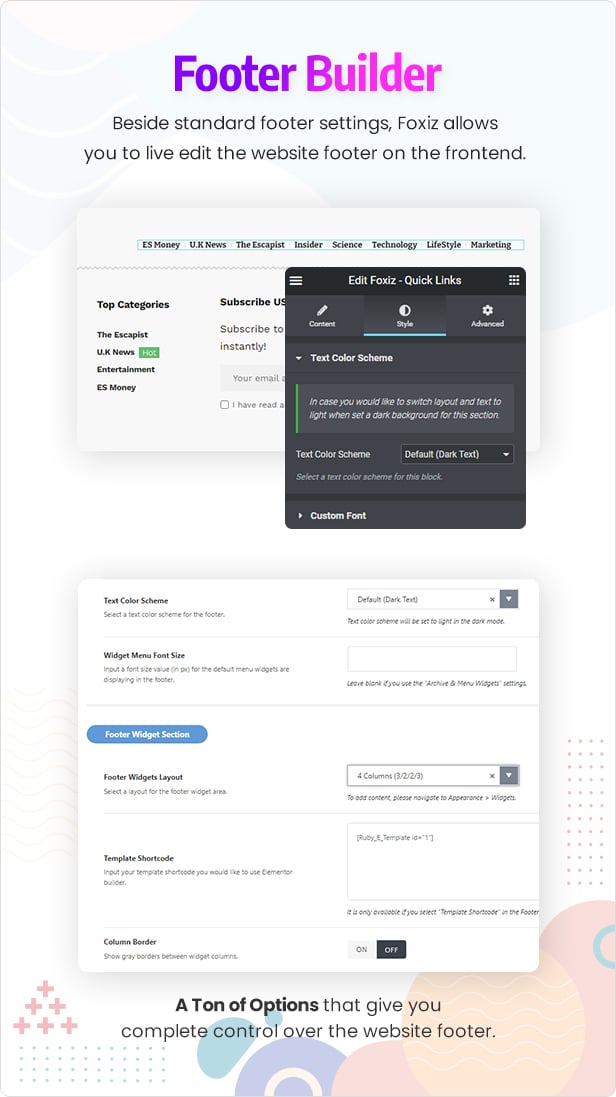
Task: Open the Elementor hamburger menu
Action: 296,281
